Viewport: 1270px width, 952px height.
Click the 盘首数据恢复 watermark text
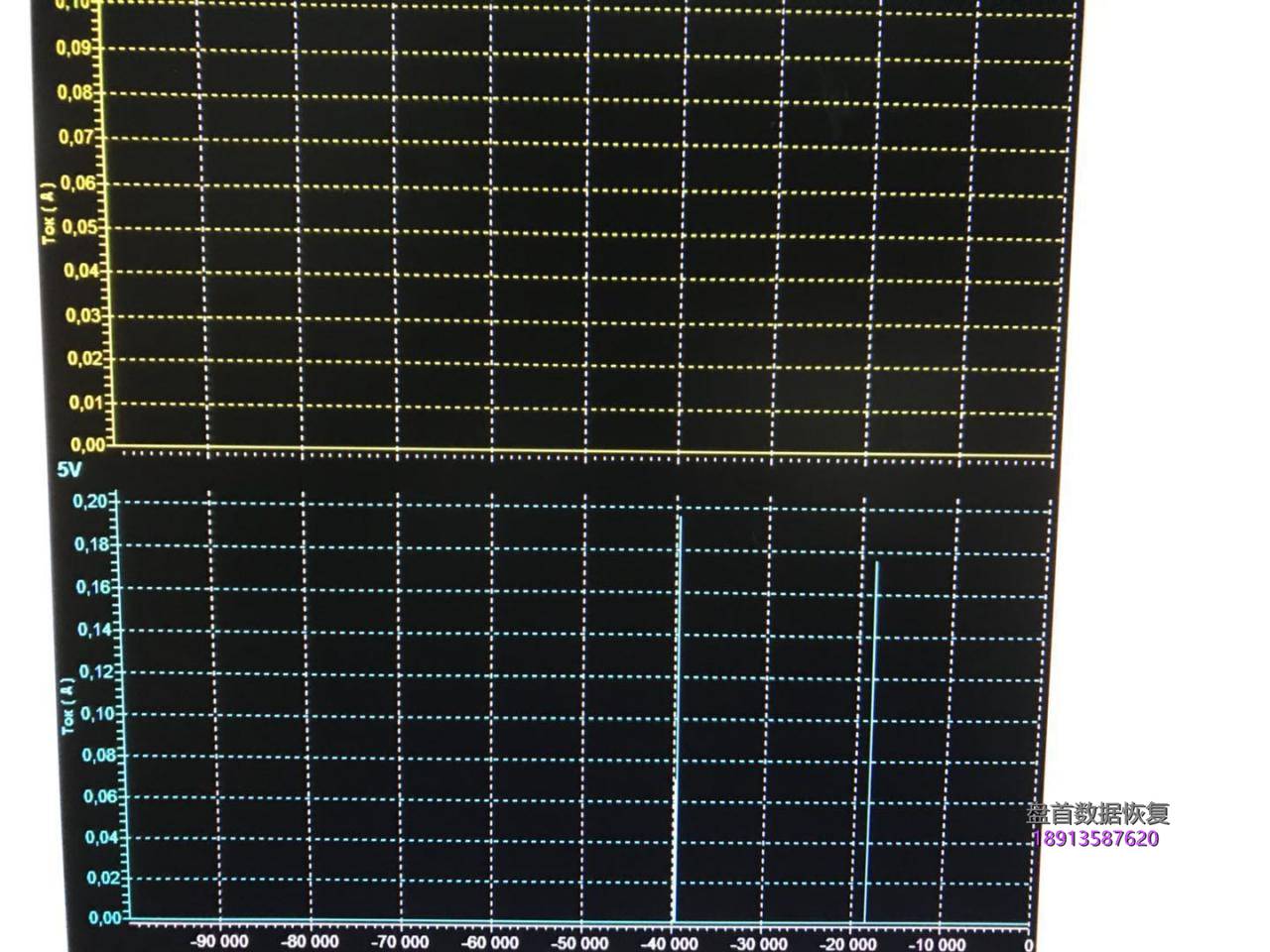coord(1097,812)
